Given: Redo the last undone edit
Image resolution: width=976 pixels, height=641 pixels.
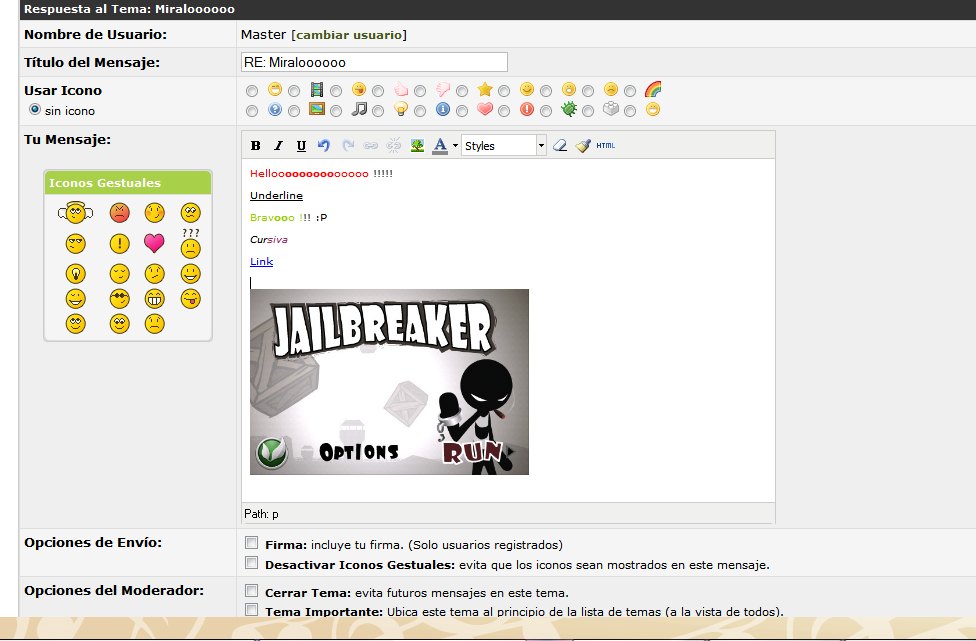Looking at the screenshot, I should 348,146.
